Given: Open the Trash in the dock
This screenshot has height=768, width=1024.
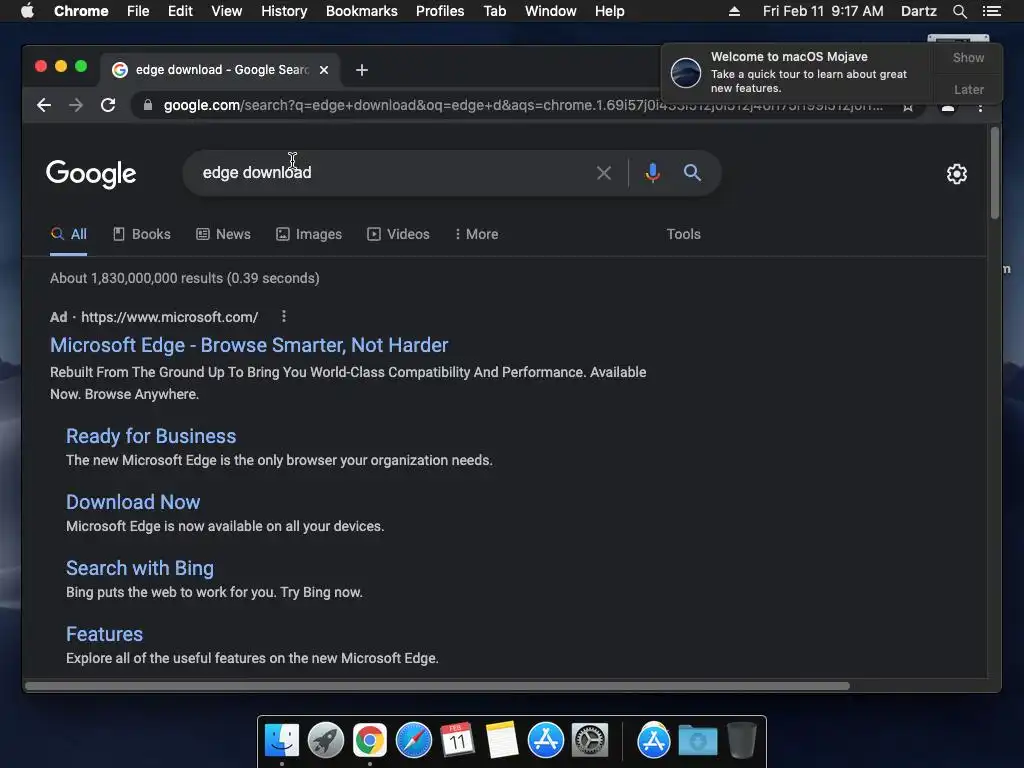Looking at the screenshot, I should (742, 741).
